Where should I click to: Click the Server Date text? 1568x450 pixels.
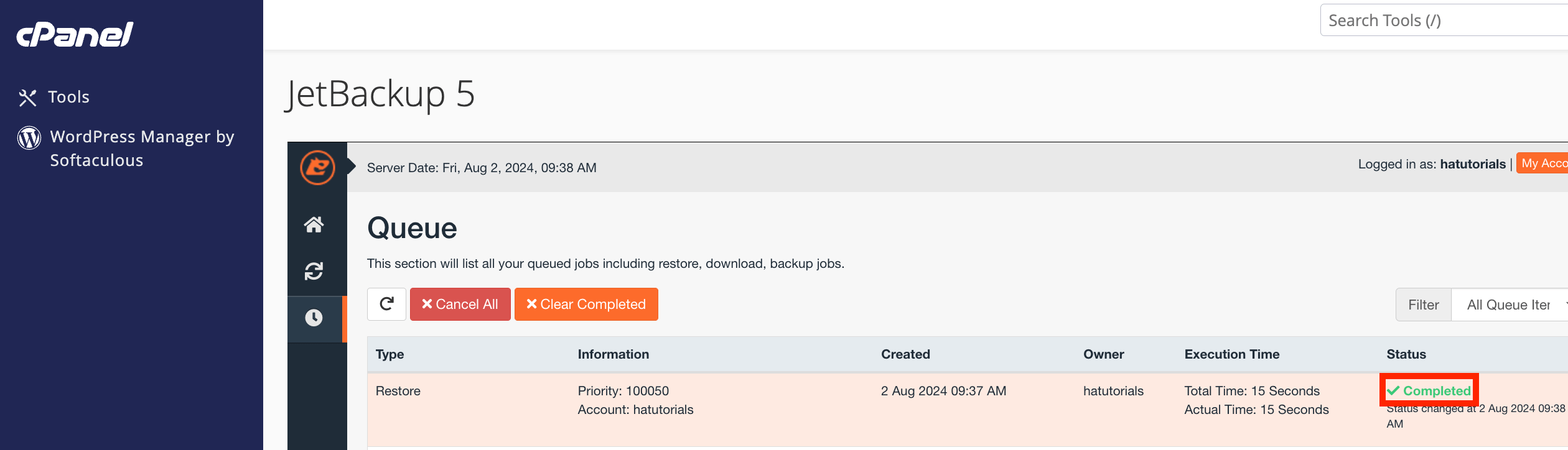482,168
